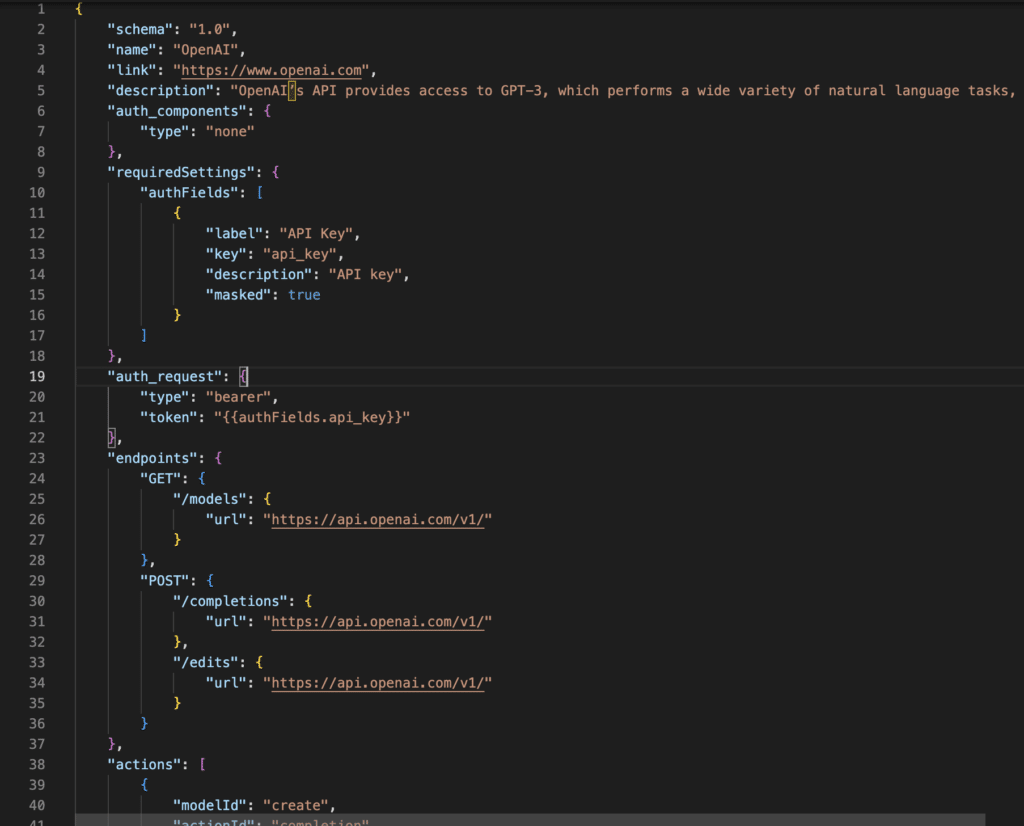
Task: Click the "key" key on line 13
Action: coord(226,254)
